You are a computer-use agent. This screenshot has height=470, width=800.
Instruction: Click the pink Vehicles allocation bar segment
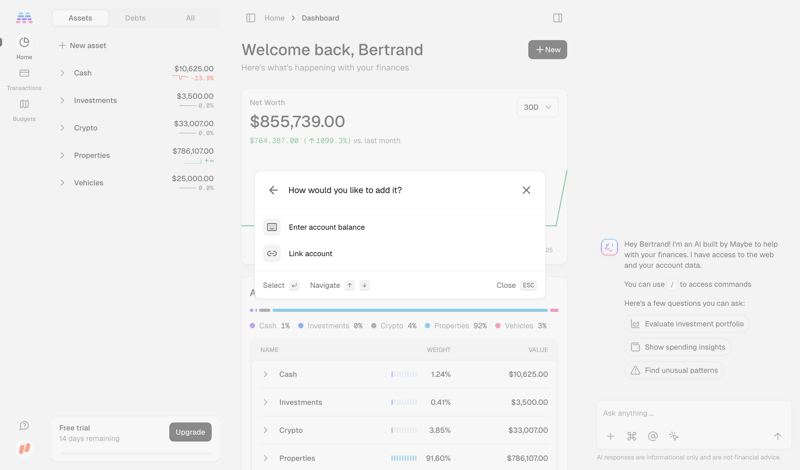click(x=554, y=310)
